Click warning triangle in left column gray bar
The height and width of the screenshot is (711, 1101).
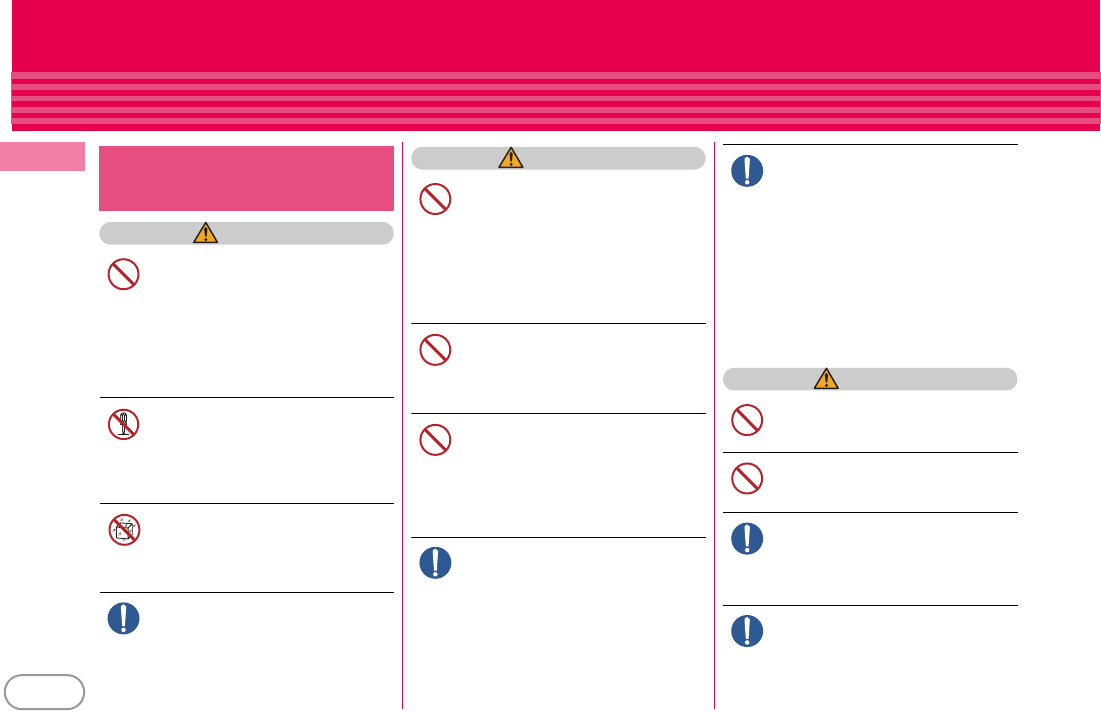coord(206,232)
